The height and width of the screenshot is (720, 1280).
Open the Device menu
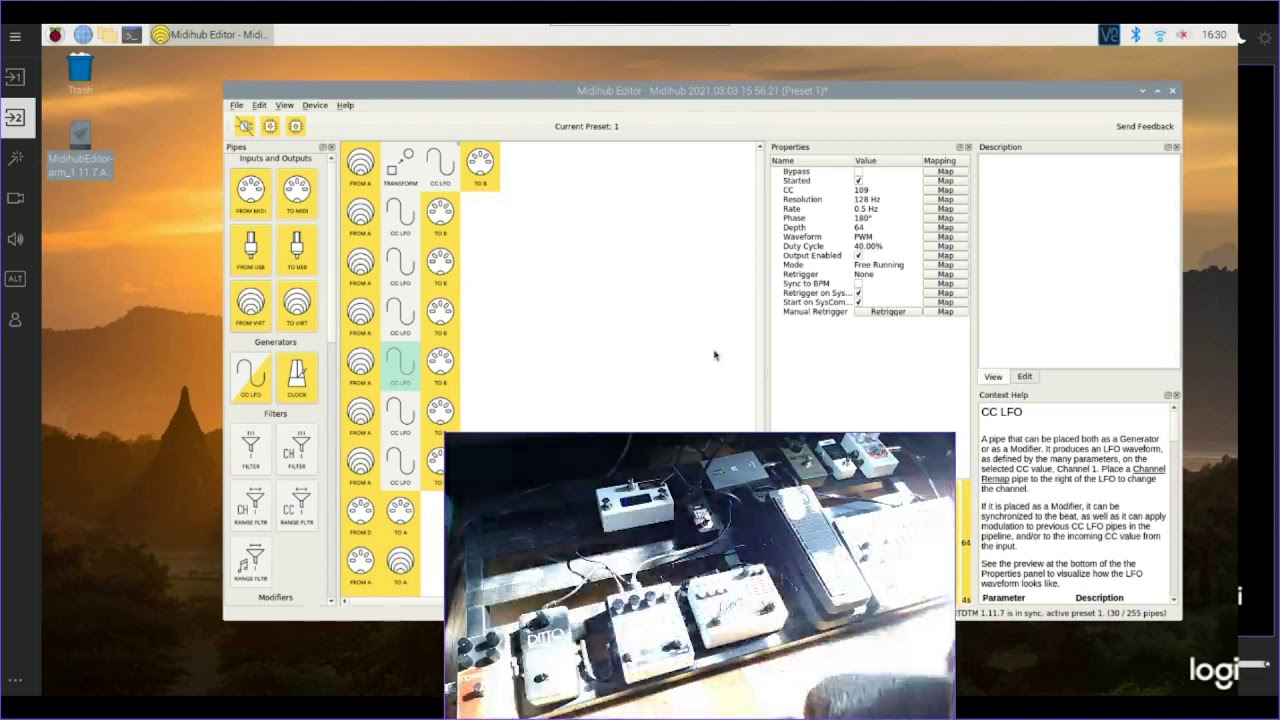pyautogui.click(x=315, y=105)
